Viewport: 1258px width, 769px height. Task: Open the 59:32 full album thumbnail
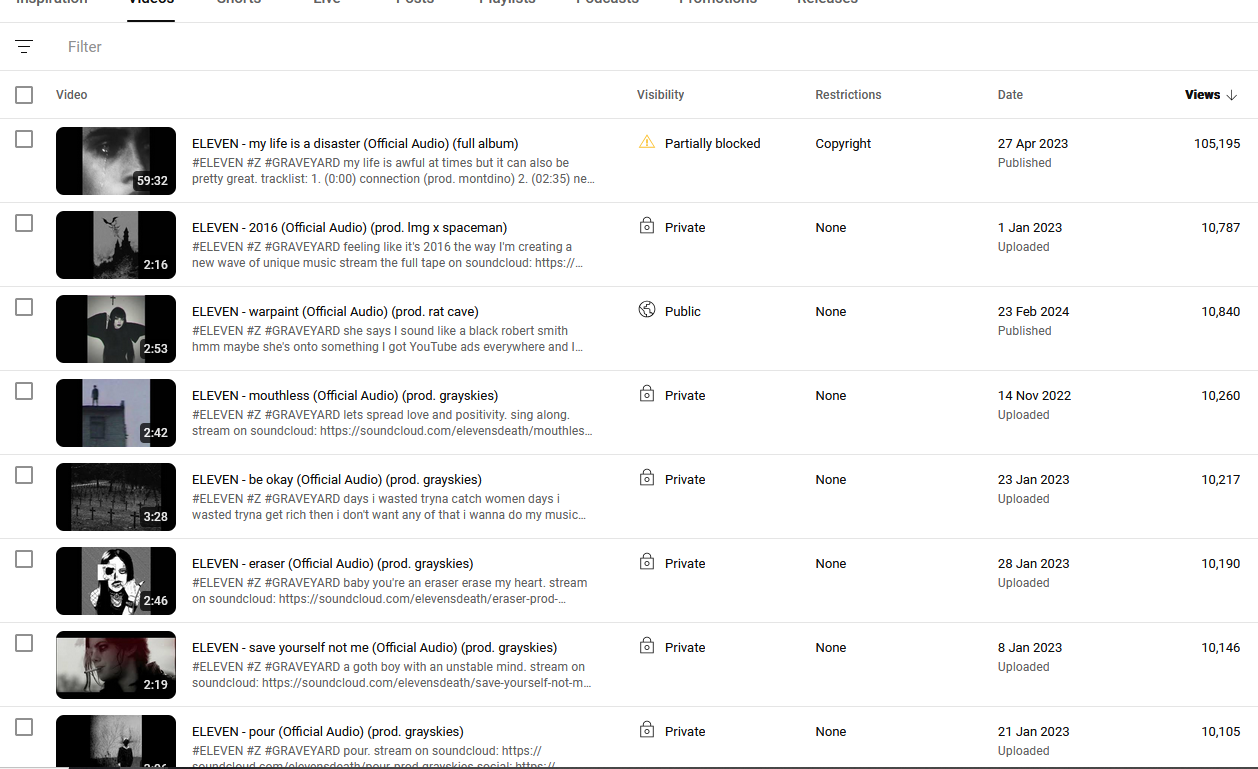tap(116, 161)
